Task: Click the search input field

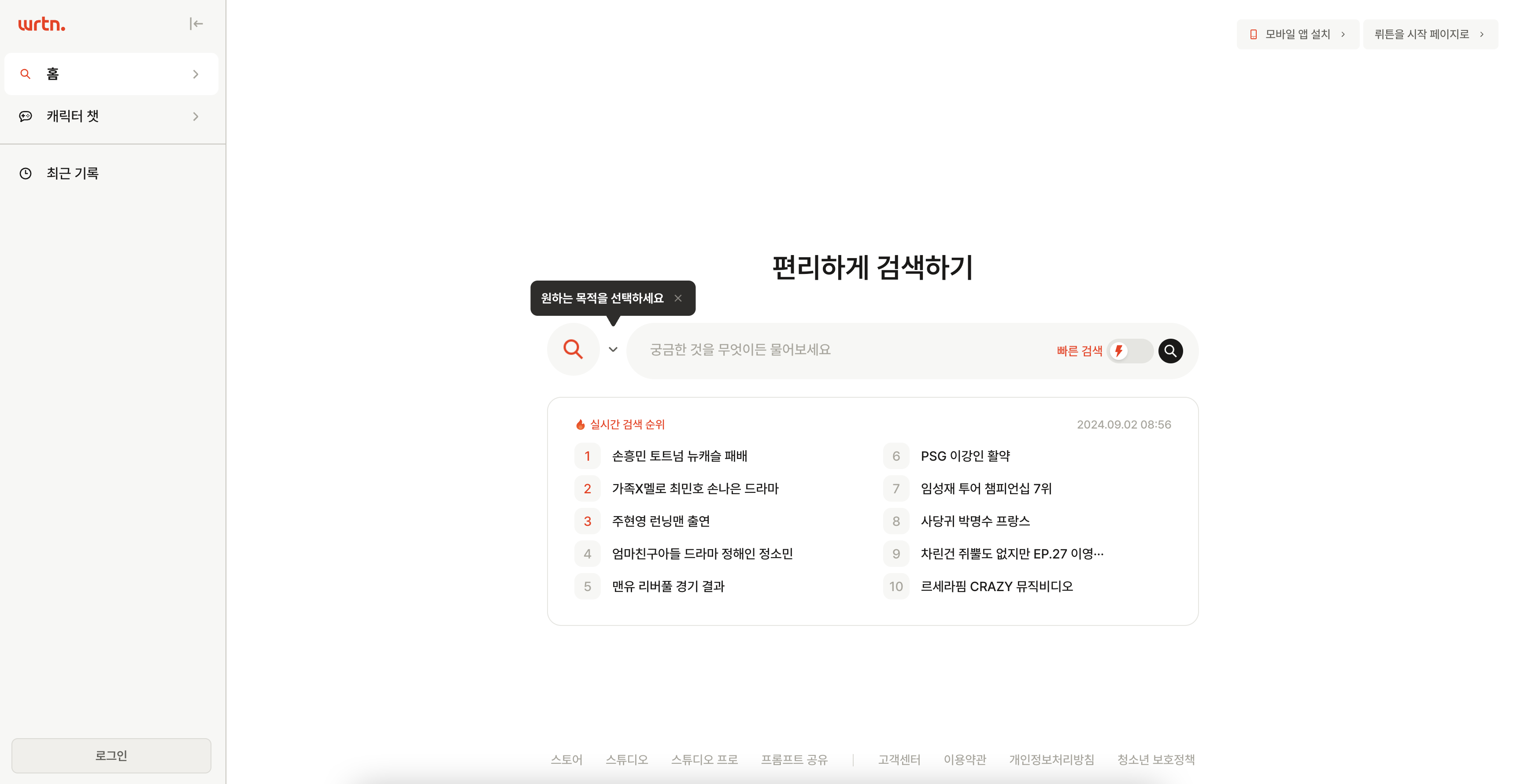Action: [x=842, y=350]
